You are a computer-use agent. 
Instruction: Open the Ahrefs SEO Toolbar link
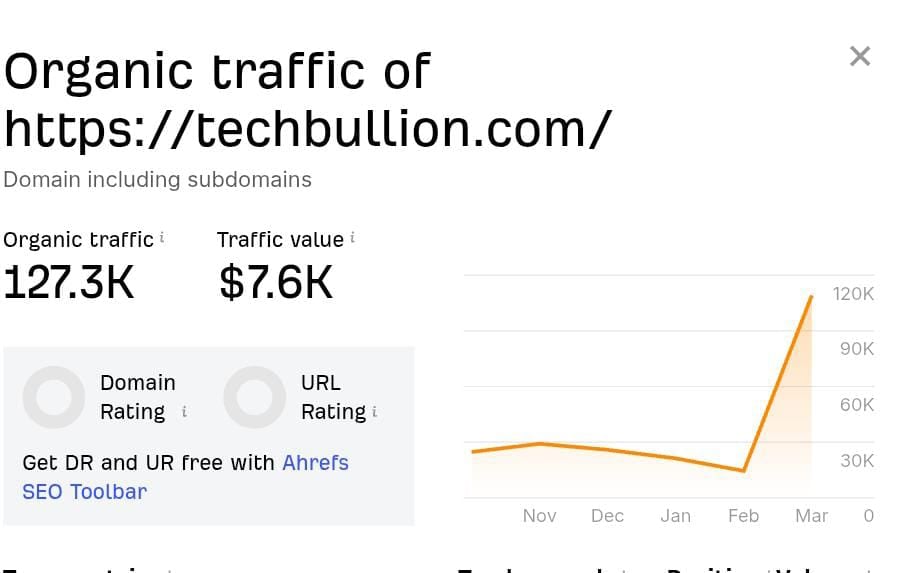(x=315, y=464)
